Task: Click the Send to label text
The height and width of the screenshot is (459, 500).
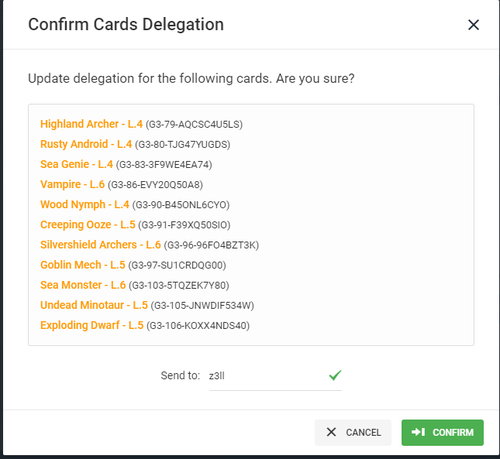Action: 180,376
